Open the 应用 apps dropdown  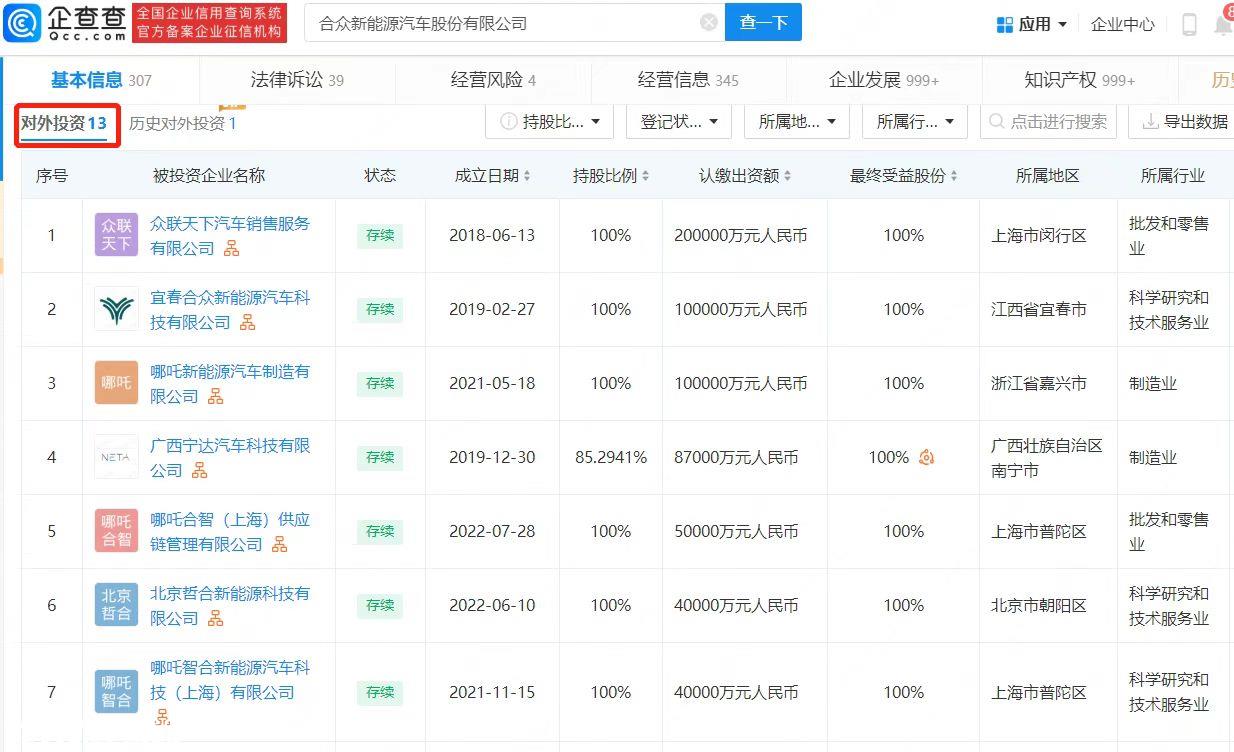1032,24
